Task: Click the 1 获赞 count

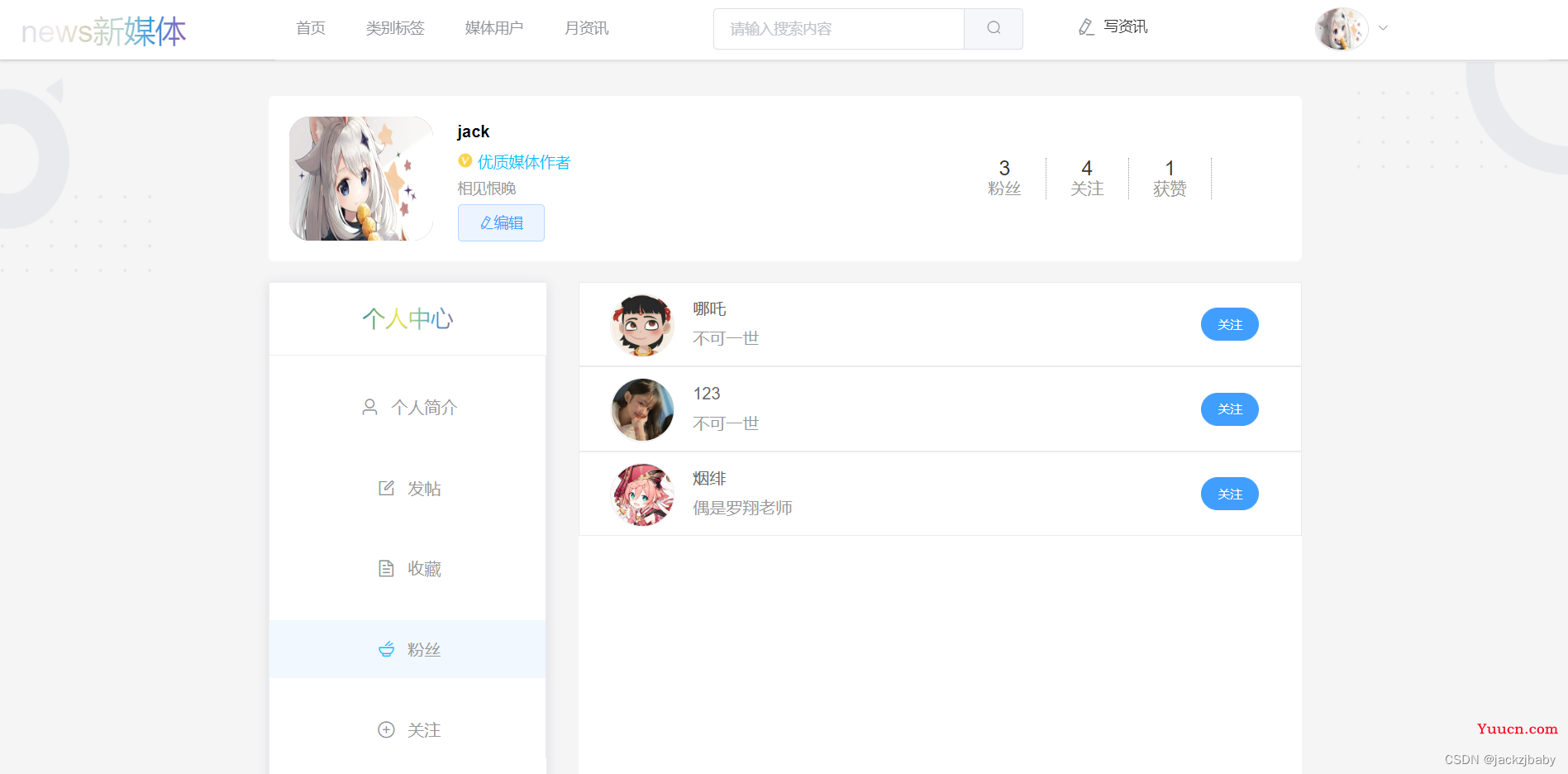Action: (x=1170, y=179)
